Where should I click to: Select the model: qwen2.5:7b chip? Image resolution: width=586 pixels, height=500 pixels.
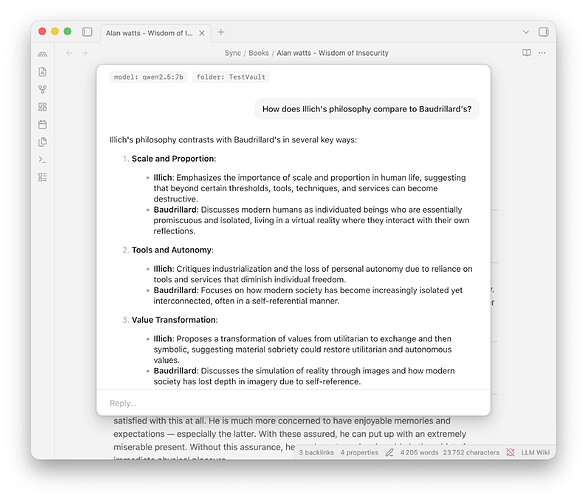(149, 77)
